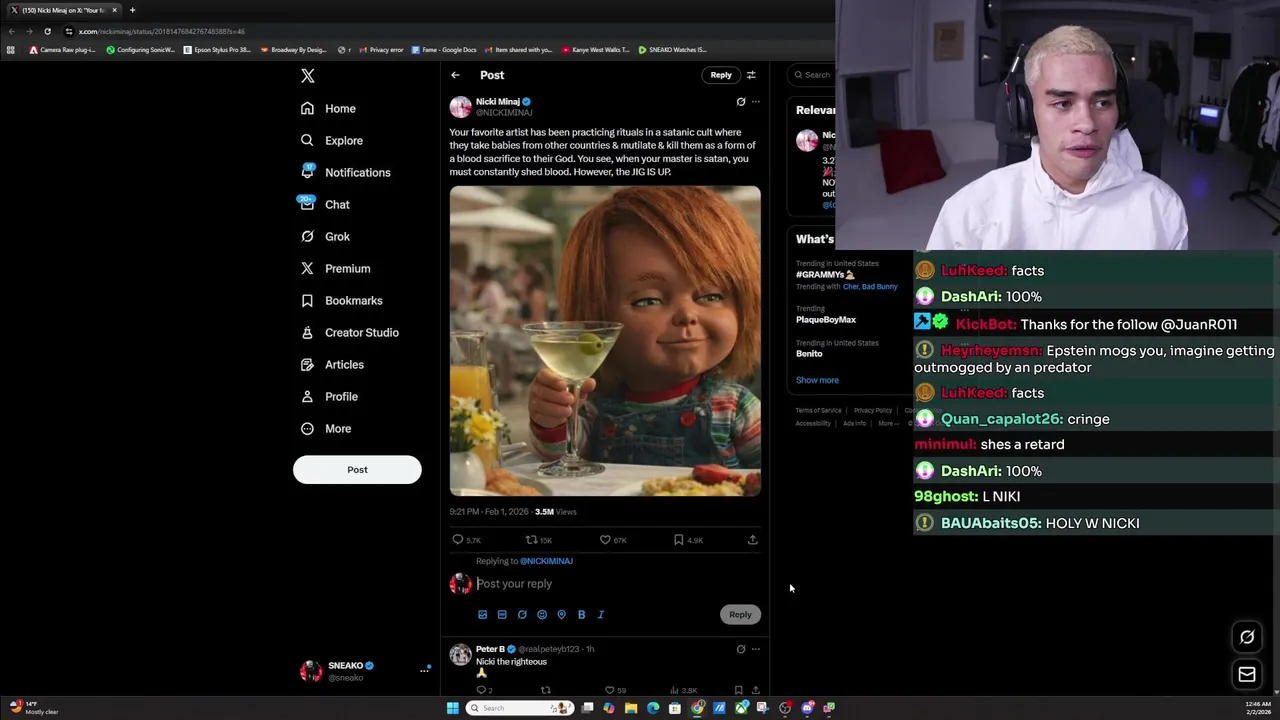Open Microsoft Edge from the taskbar
The image size is (1280, 720).
pos(653,708)
